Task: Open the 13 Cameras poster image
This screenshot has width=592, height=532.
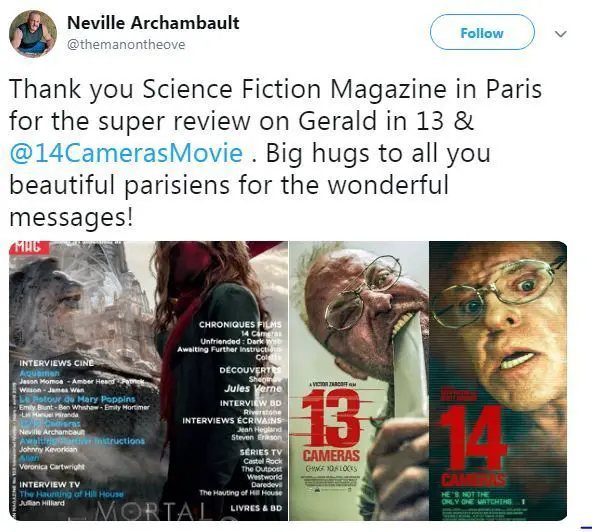Action: point(359,381)
